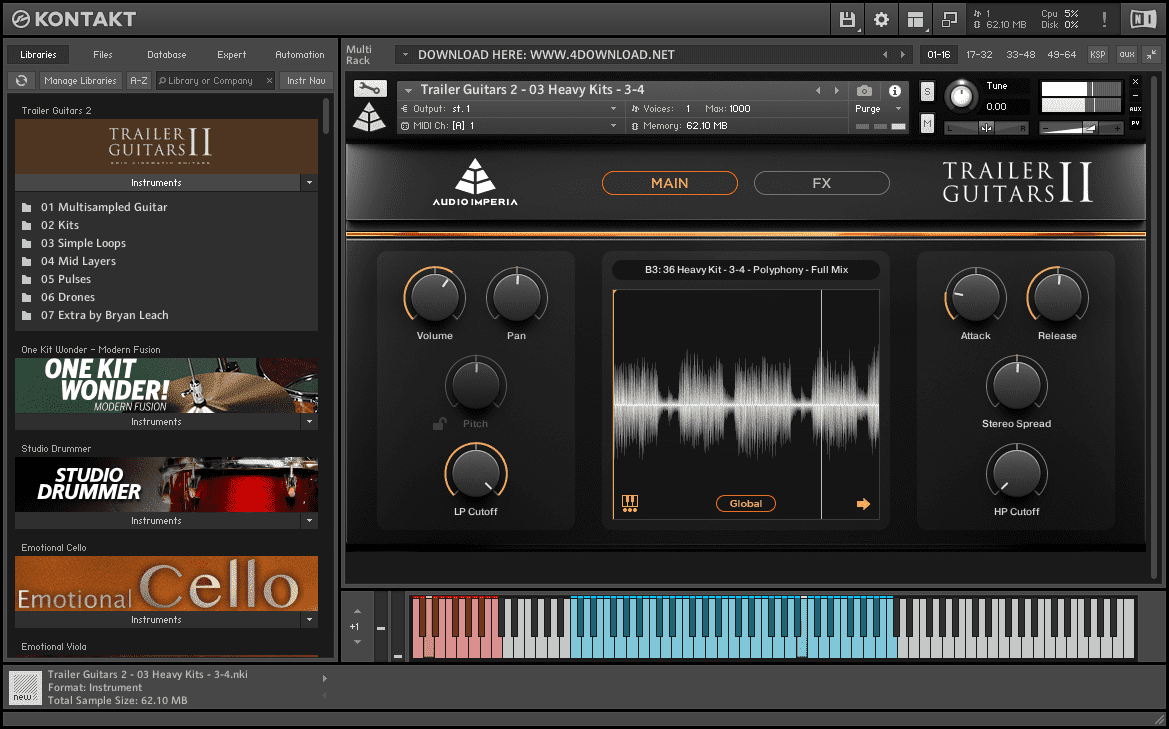Open the Kontakt save menu icon
The width and height of the screenshot is (1169, 729).
click(x=848, y=19)
